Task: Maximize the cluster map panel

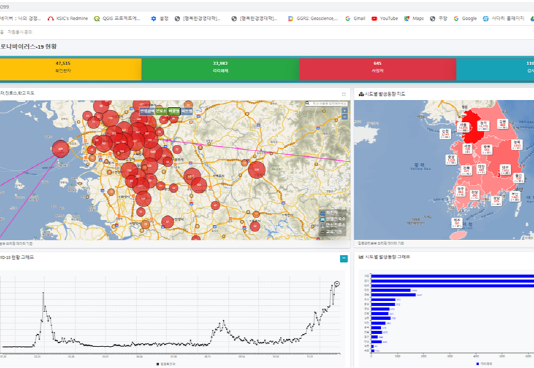Action: click(x=344, y=94)
